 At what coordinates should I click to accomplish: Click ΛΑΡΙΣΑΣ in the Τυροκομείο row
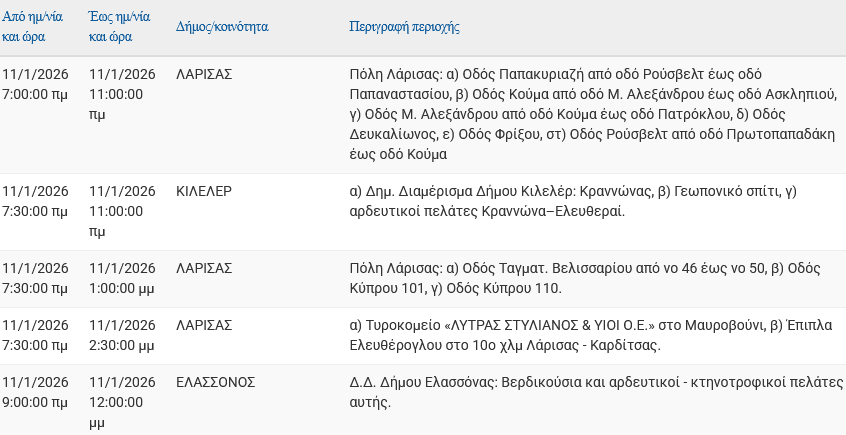(204, 325)
